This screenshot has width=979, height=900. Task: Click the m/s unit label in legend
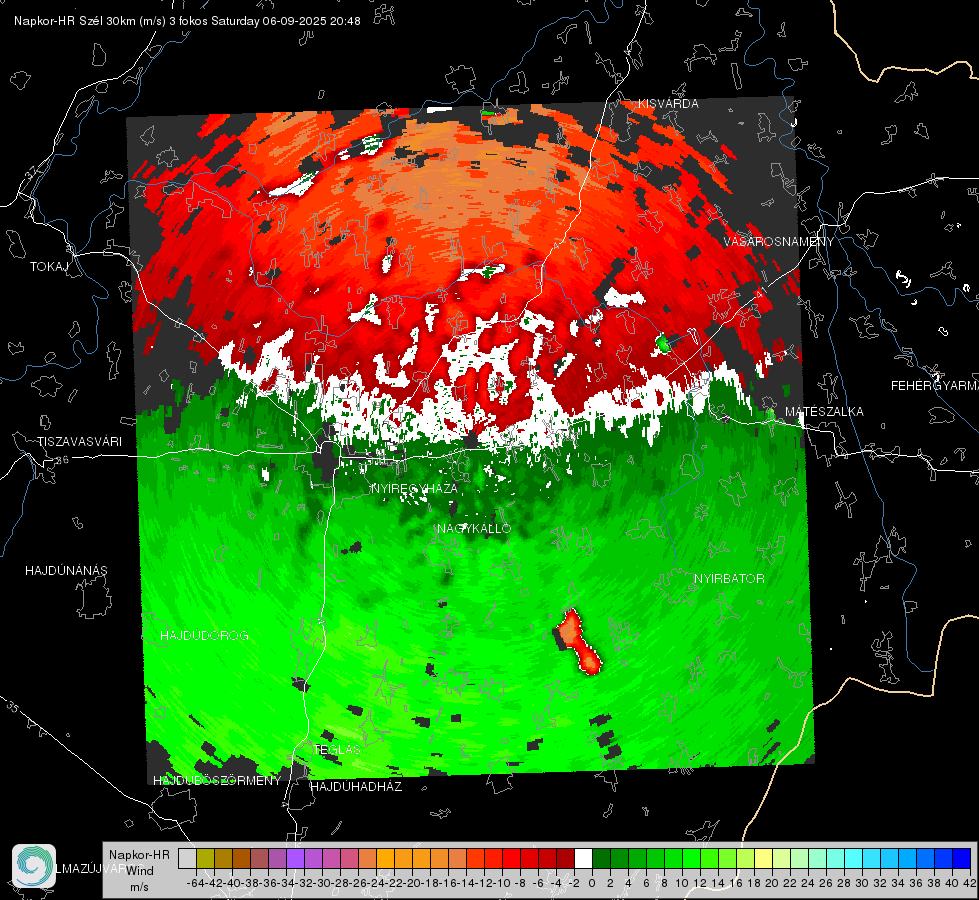click(x=139, y=887)
